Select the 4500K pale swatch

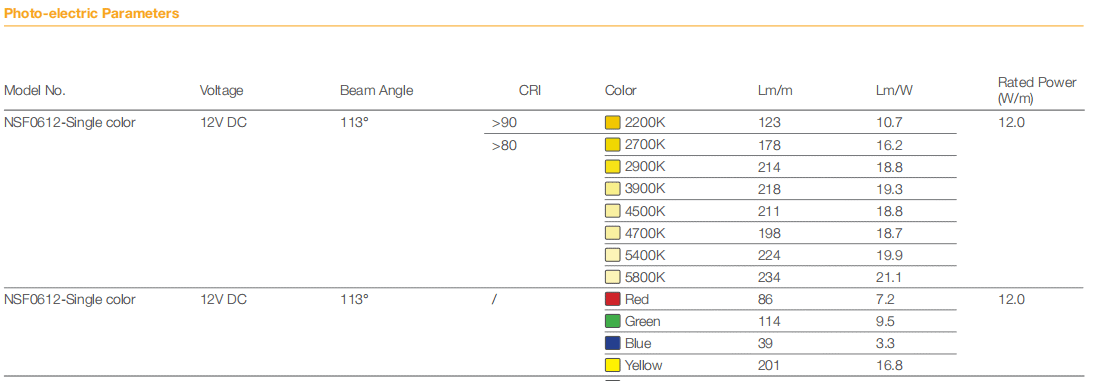[612, 211]
